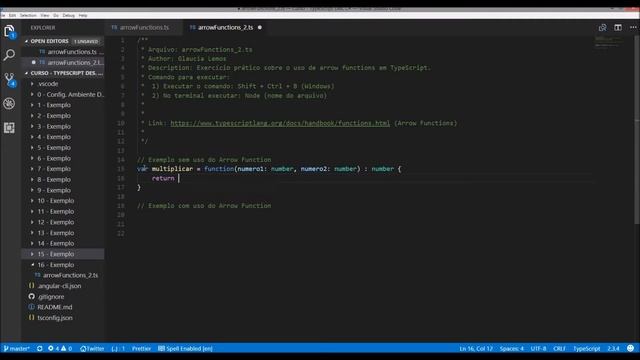Click Ln 16, Col 12 go-to-line indicator
This screenshot has width=640, height=360.
476,348
